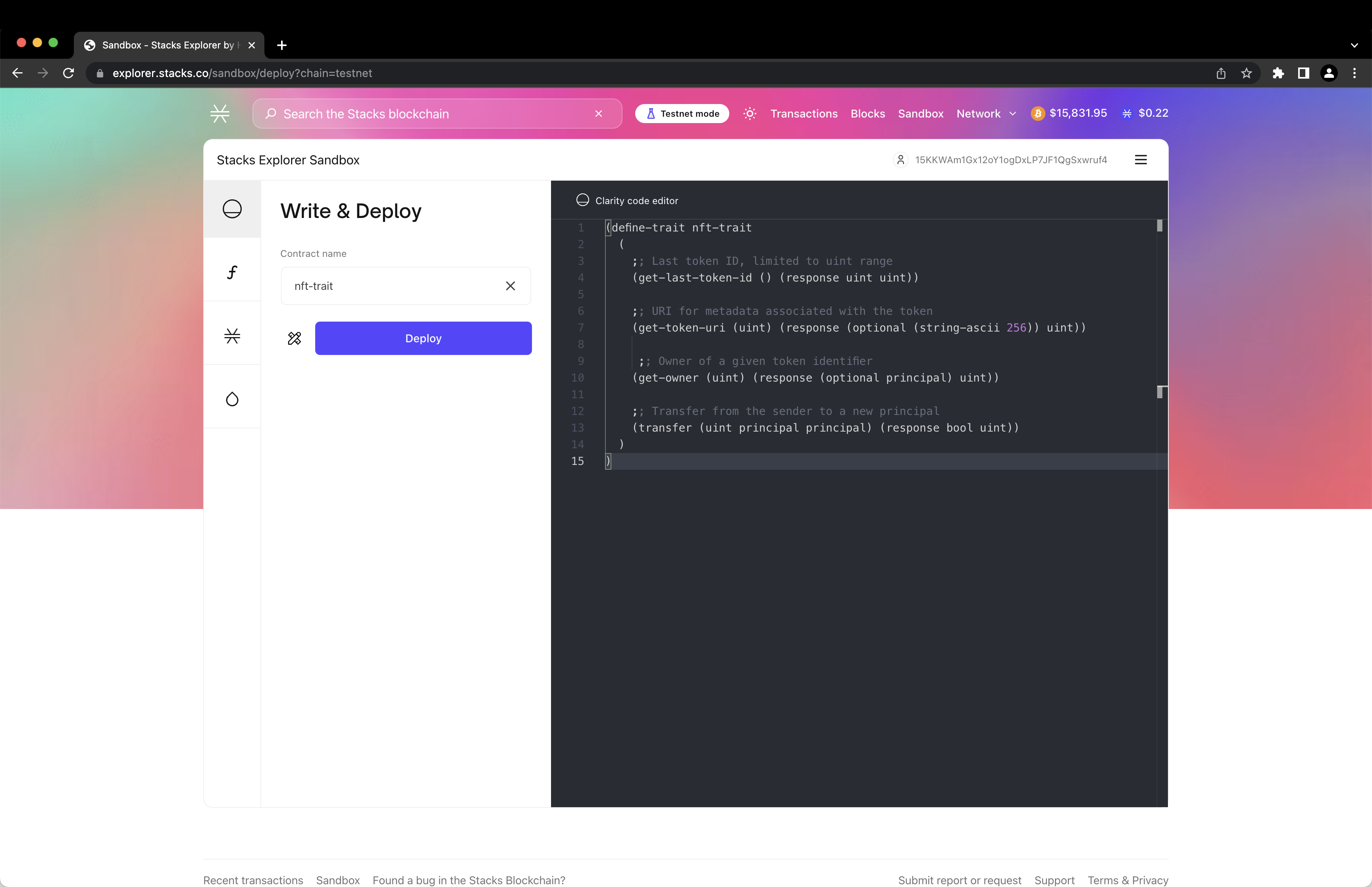Image resolution: width=1372 pixels, height=887 pixels.
Task: Open the STX transfer sidebar icon
Action: [x=232, y=336]
